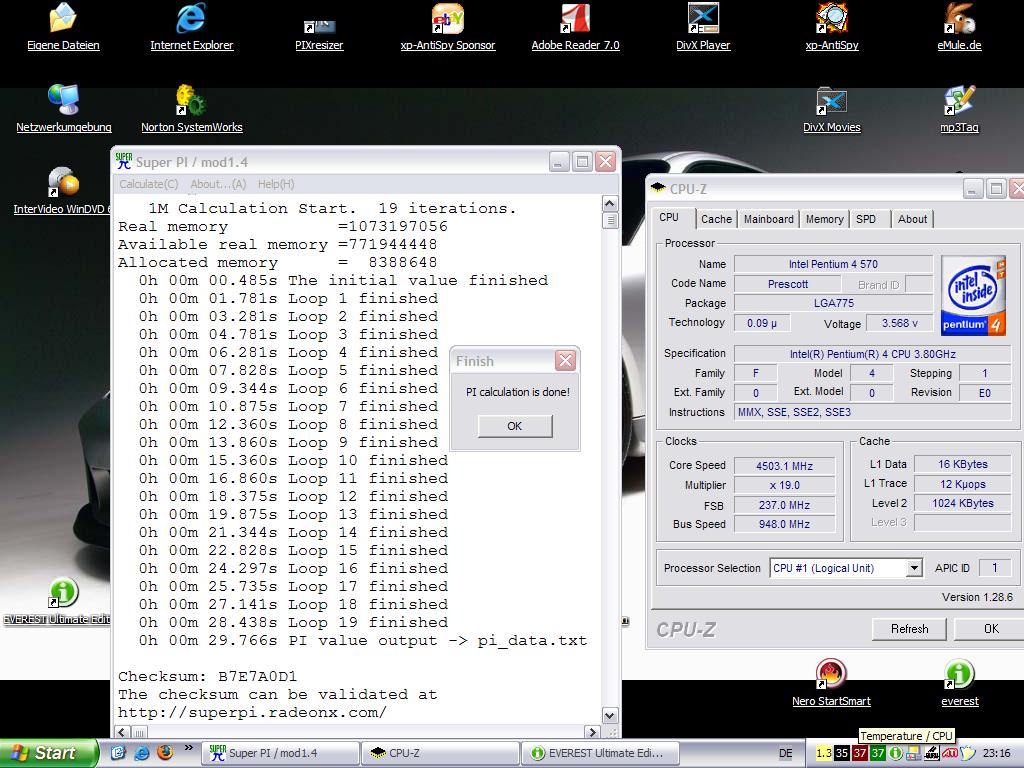Click the Super PI title bar icon
Screen dimensions: 1024x768
click(x=123, y=161)
